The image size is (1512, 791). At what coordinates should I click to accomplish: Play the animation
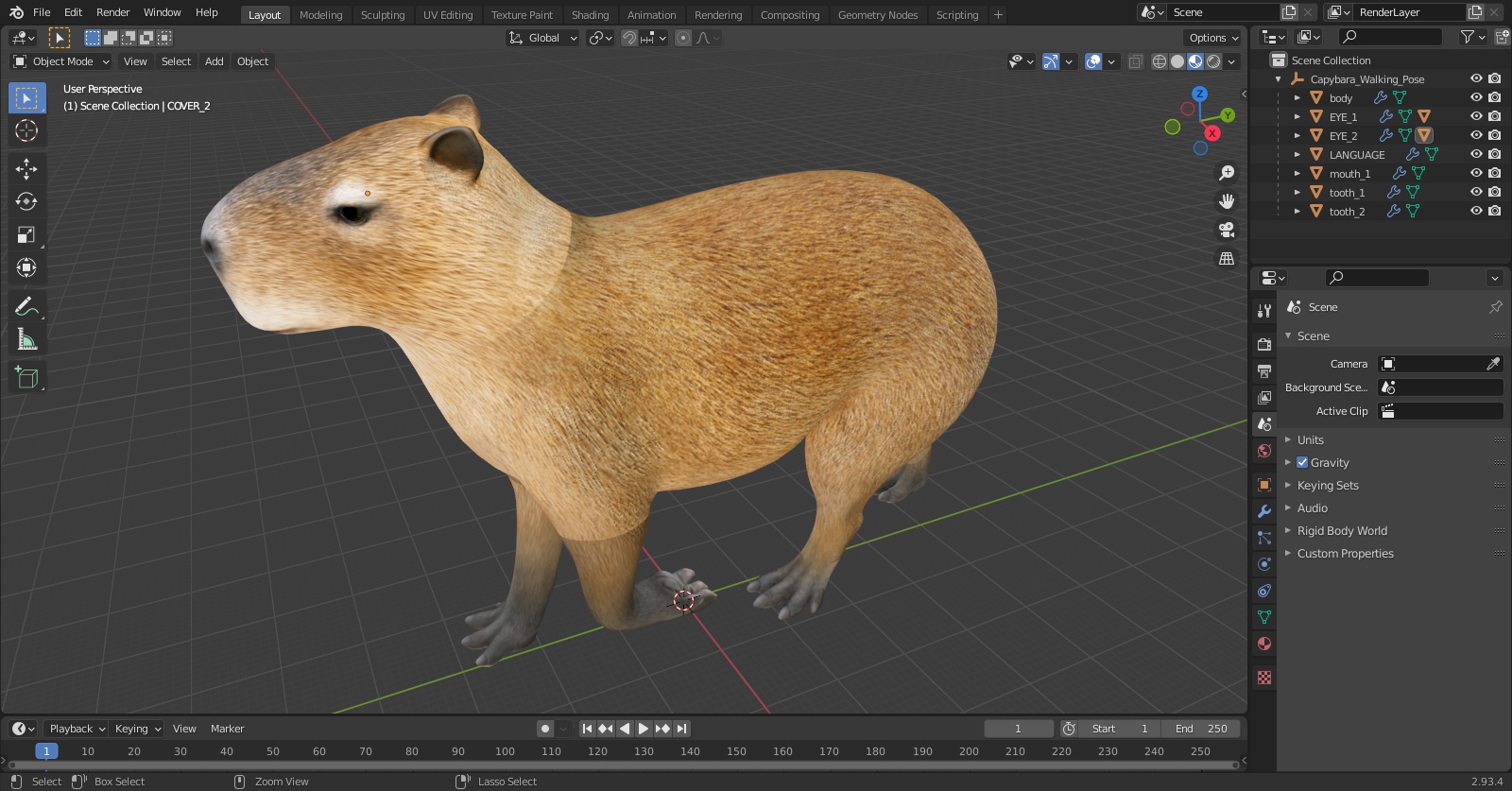click(644, 729)
